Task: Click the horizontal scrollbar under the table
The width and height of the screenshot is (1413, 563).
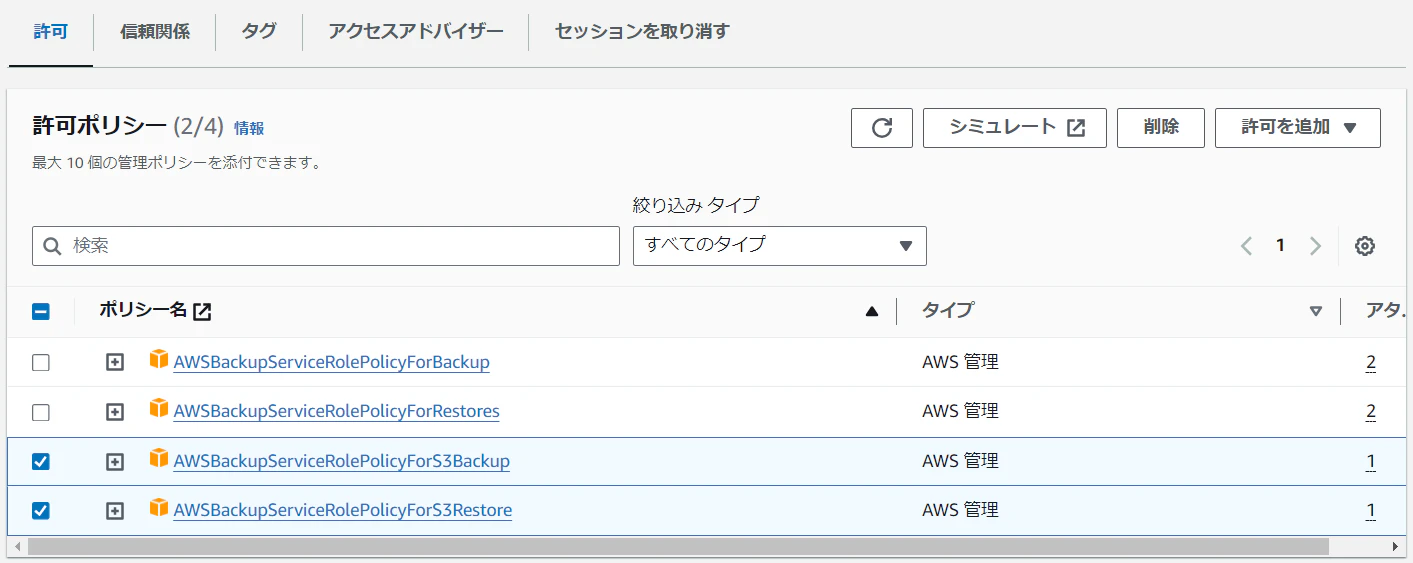Action: [678, 547]
